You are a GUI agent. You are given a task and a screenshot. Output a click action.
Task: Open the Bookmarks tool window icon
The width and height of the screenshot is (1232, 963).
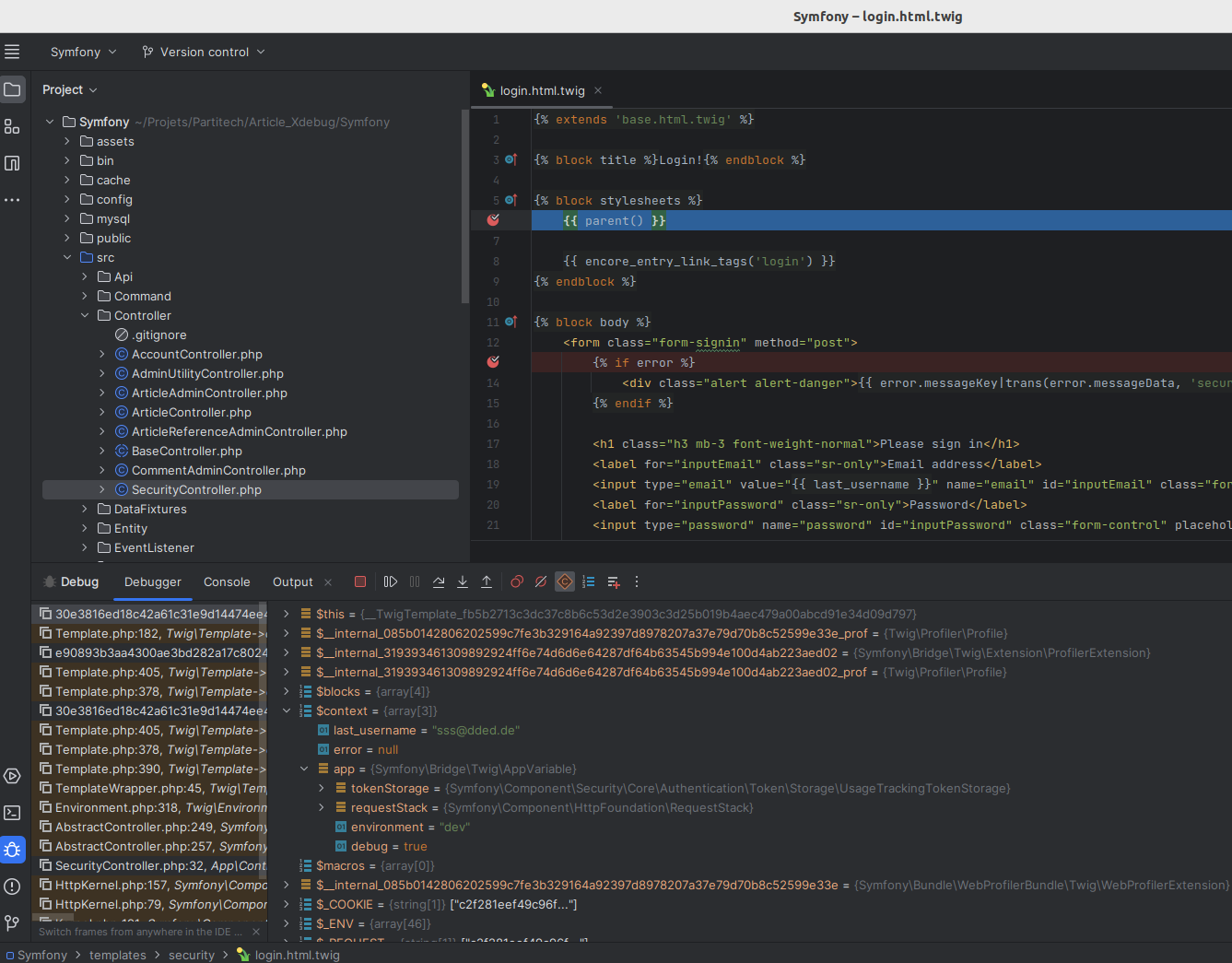[x=12, y=163]
